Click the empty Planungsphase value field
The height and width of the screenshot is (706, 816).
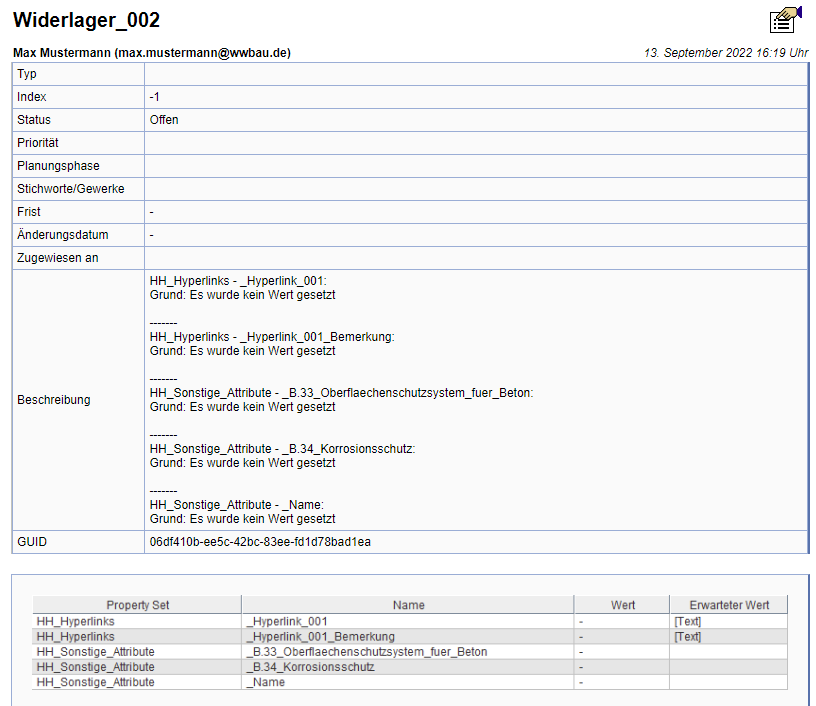(x=475, y=166)
